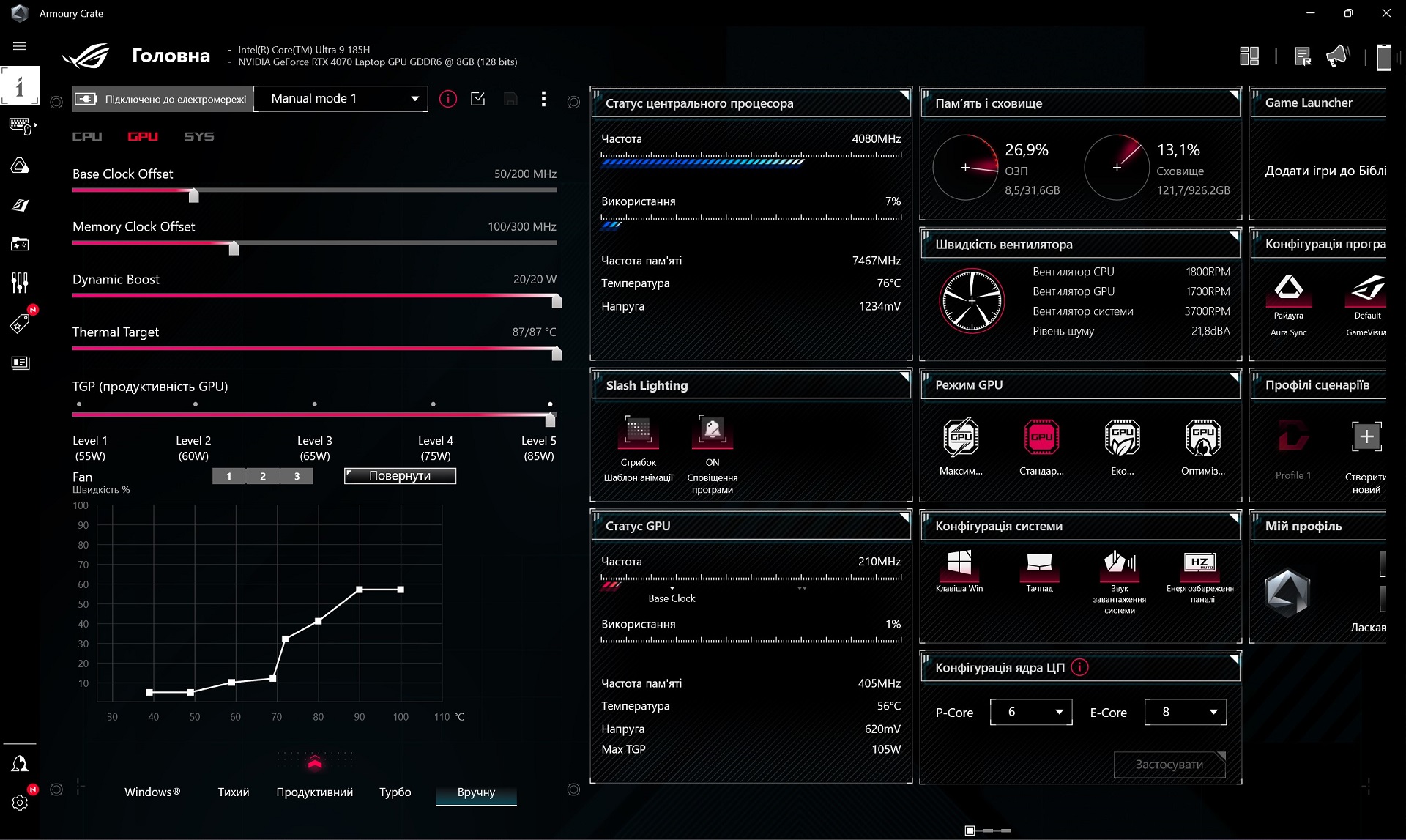This screenshot has width=1406, height=840.
Task: Adjust the Base Clock Offset slider handle
Action: click(x=193, y=195)
